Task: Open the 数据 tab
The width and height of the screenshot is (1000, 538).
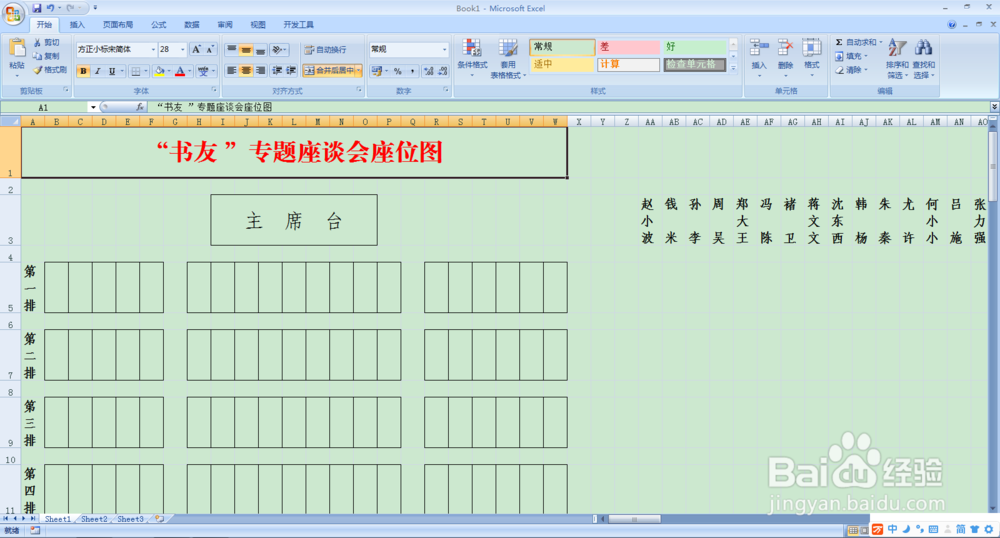Action: point(192,25)
